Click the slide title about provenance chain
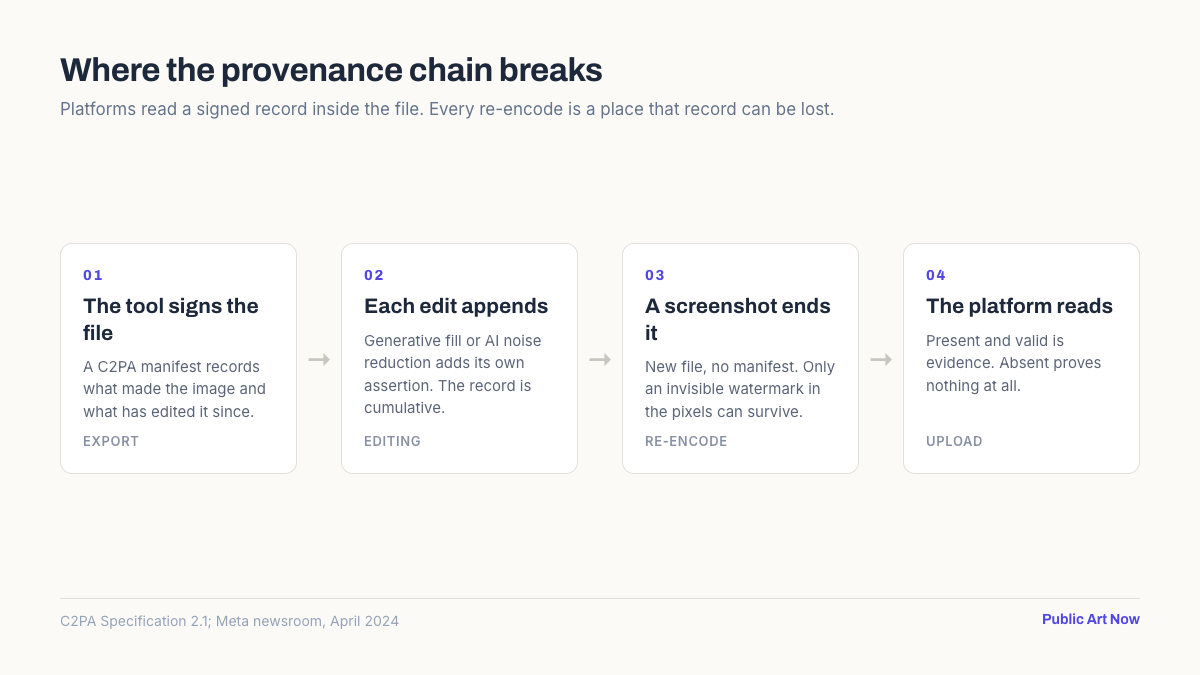 (331, 70)
